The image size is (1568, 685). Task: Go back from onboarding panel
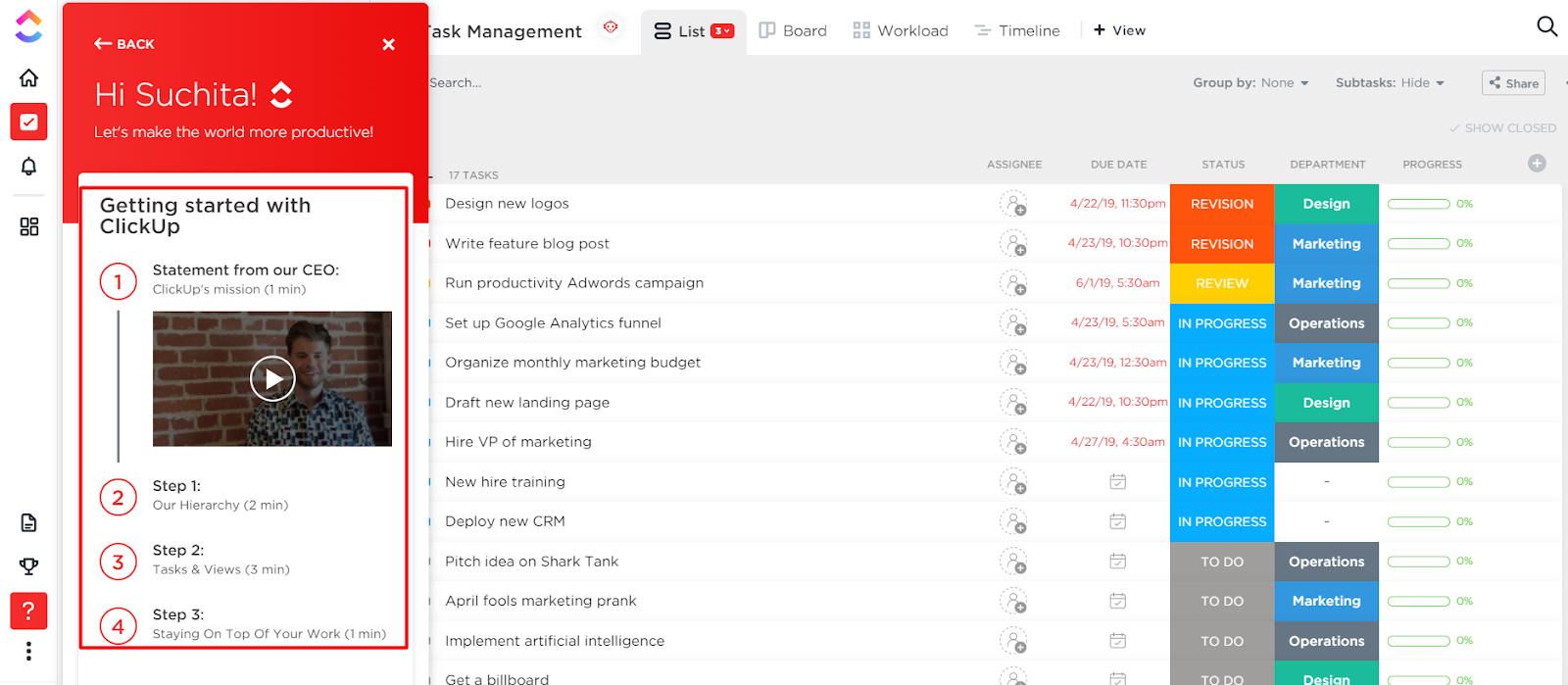[x=124, y=44]
